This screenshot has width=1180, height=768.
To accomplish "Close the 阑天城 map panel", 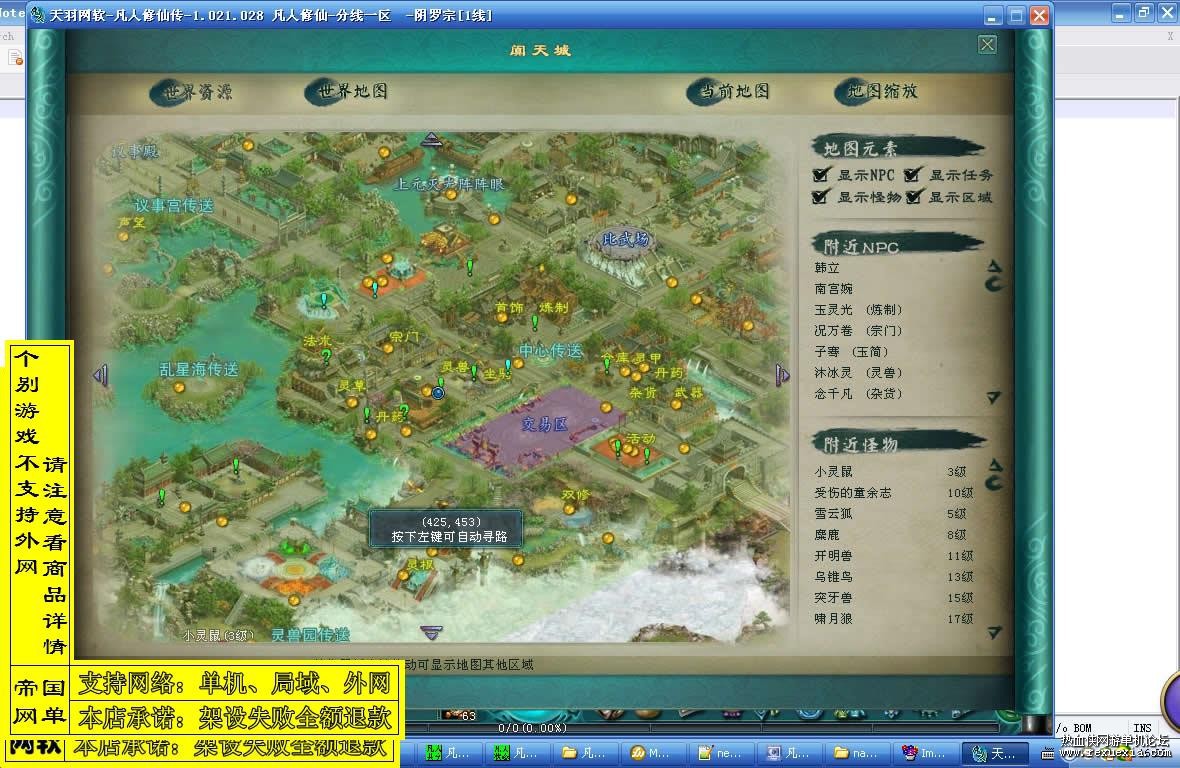I will [x=987, y=45].
